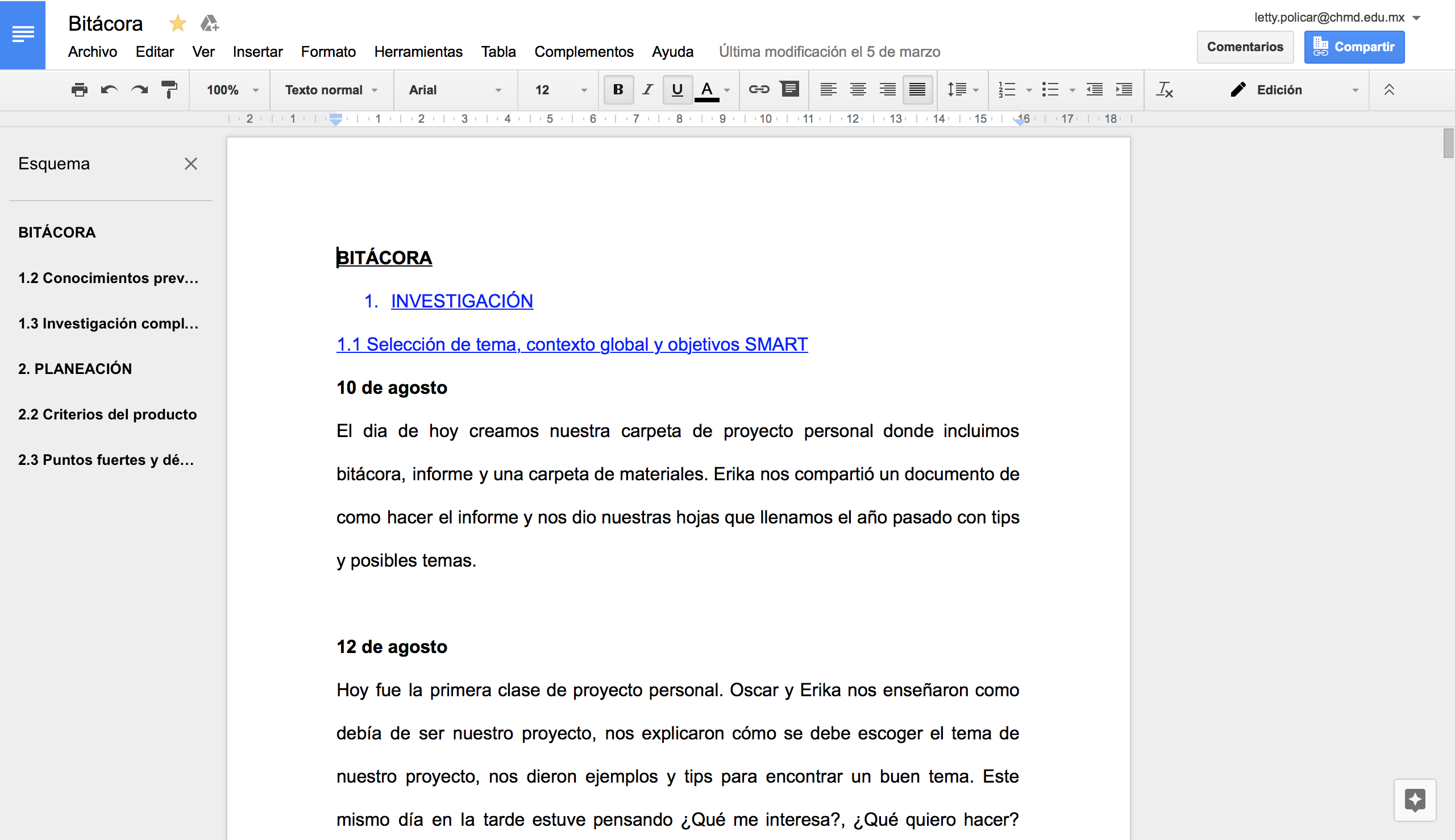This screenshot has width=1455, height=840.
Task: Jump to 1.3 Investigación compl… in outline
Action: click(x=109, y=323)
